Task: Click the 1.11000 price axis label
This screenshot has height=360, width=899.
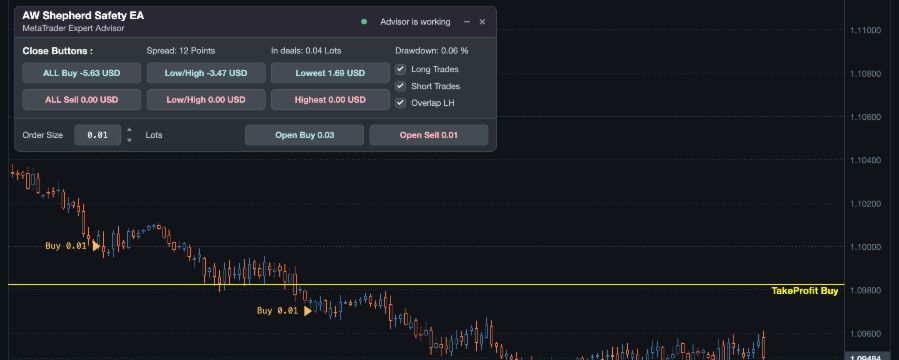Action: click(865, 30)
